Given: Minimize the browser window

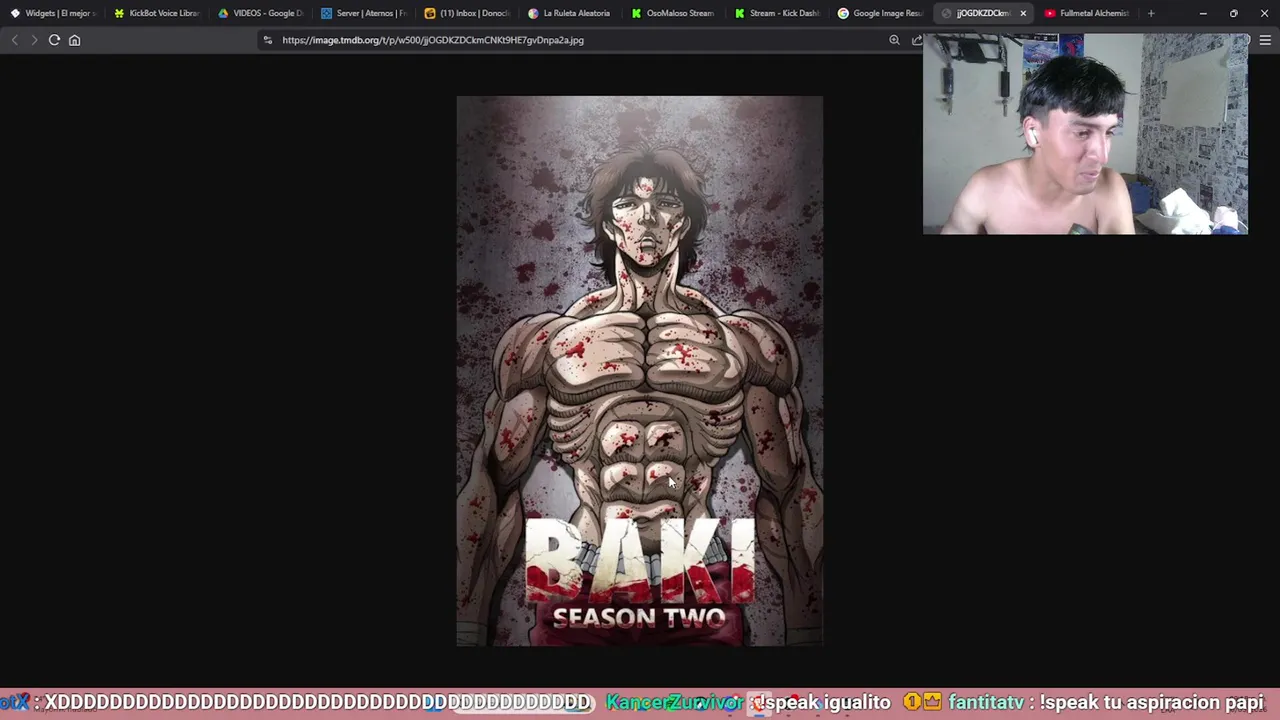Looking at the screenshot, I should [x=1203, y=13].
